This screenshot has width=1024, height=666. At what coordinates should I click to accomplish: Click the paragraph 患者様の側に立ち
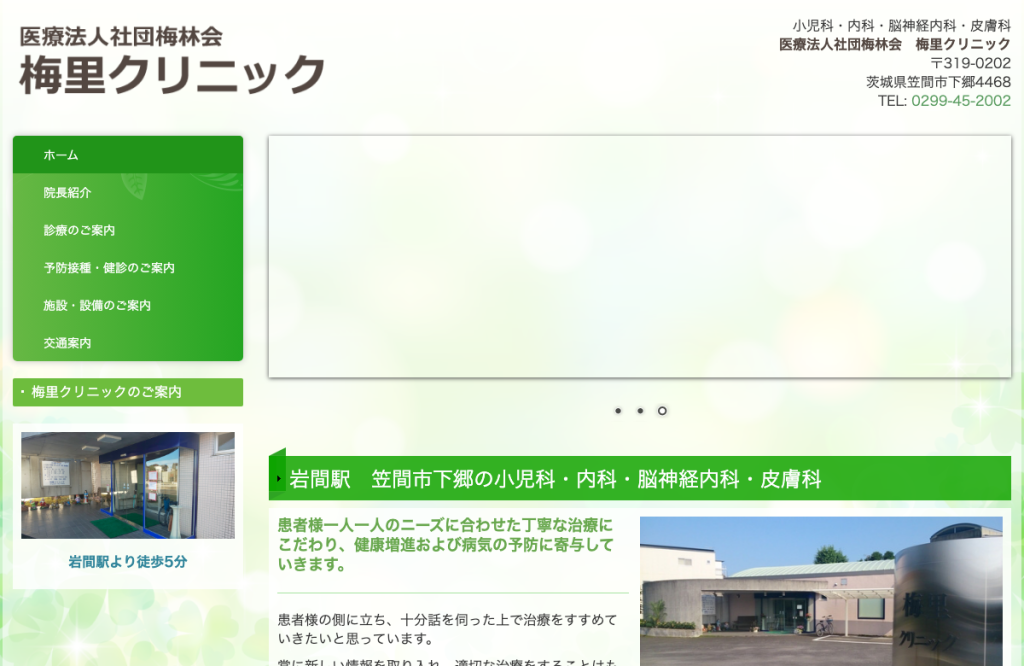point(447,629)
